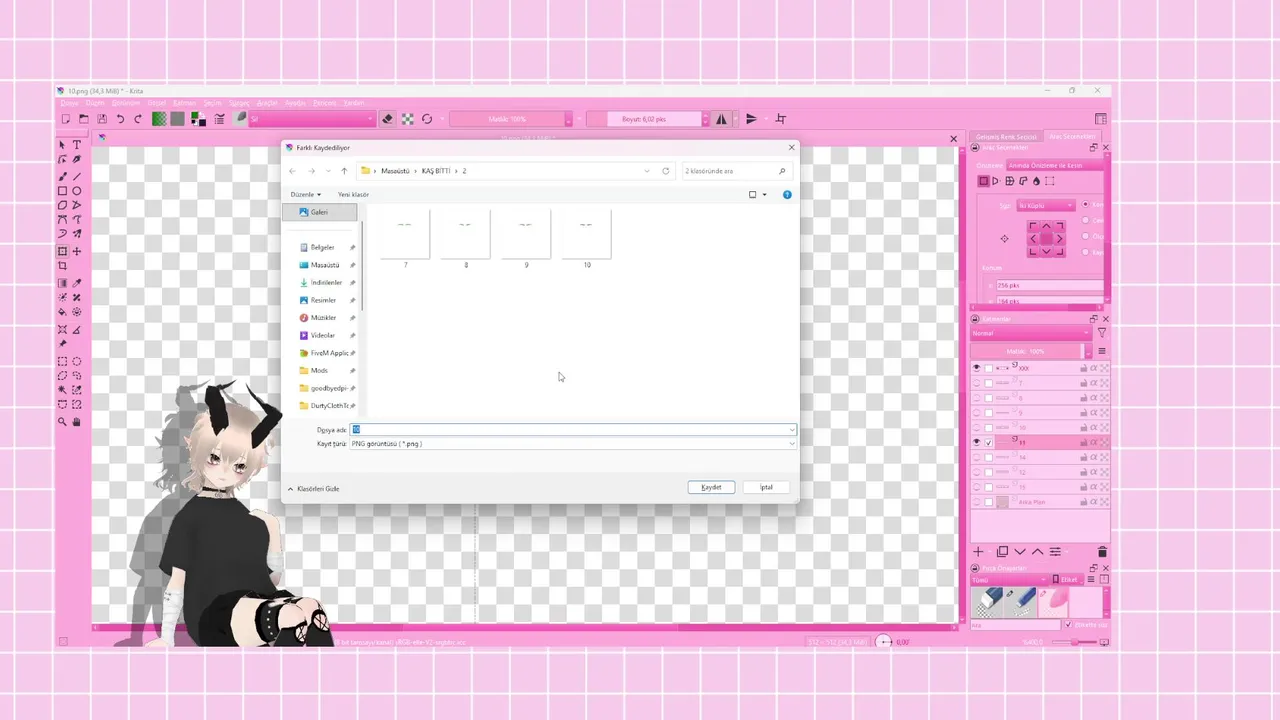Select the Elliptical Selection tool
Screen dimensions: 1280x720
77,361
